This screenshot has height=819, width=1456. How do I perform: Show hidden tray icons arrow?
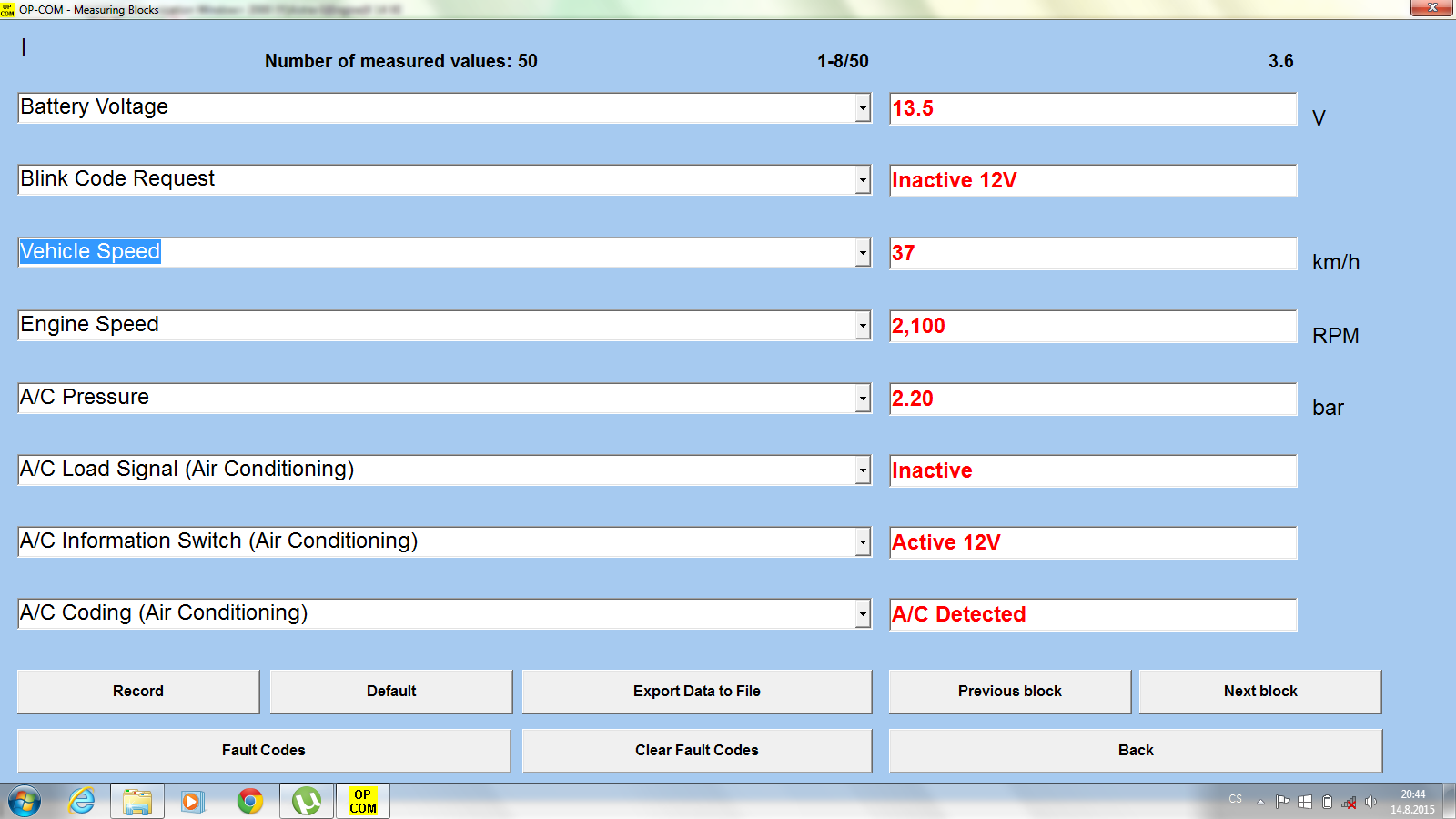coord(1260,802)
